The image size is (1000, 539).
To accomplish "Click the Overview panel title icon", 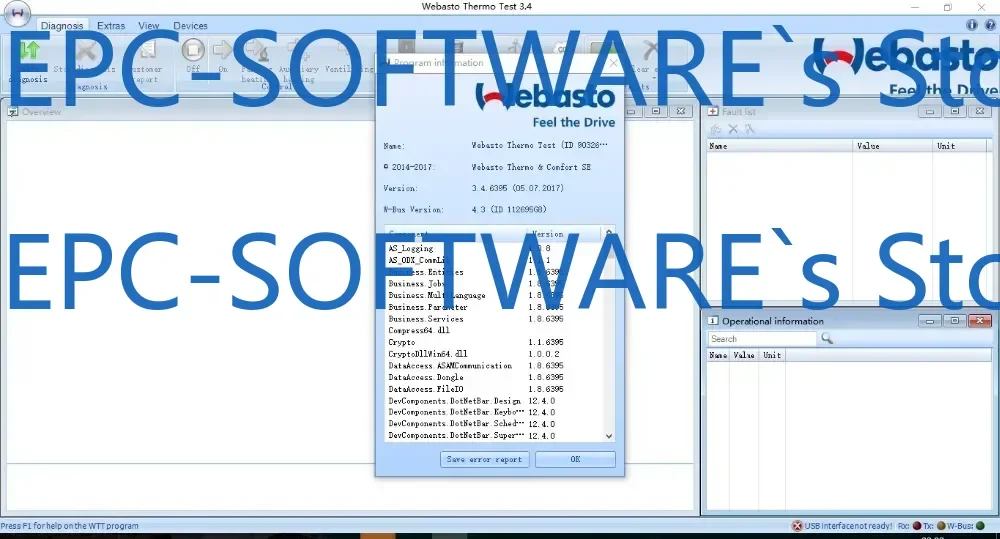I will click(12, 112).
